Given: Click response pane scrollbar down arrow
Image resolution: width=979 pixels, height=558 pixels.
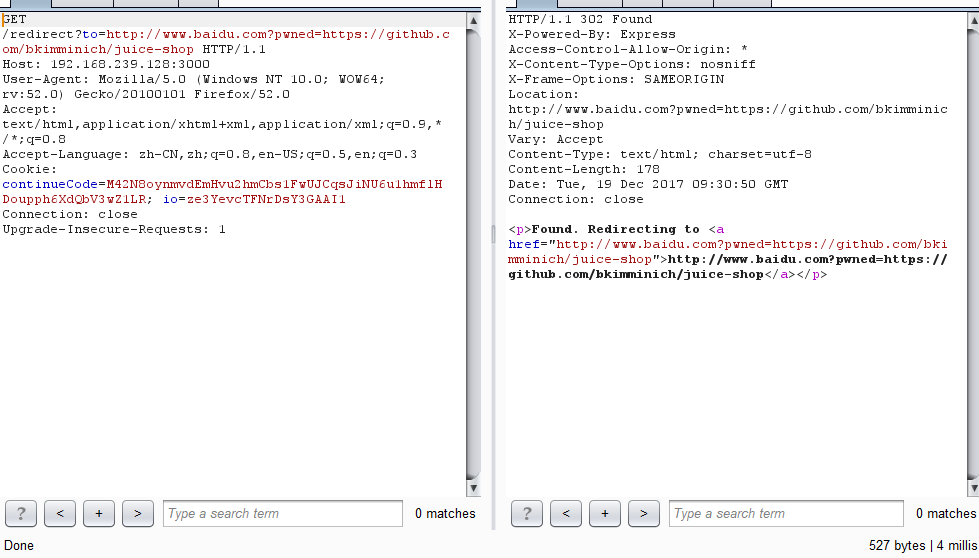Looking at the screenshot, I should click(x=973, y=488).
